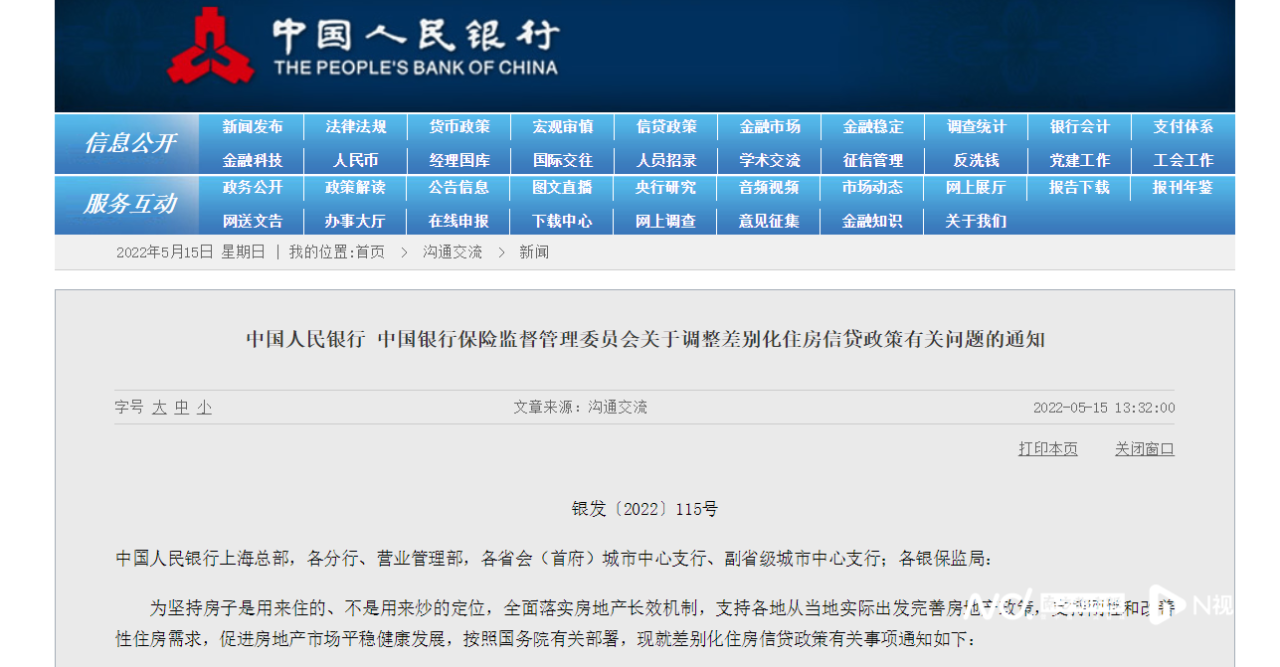Click the date text 2022年5月15日 星期日
1280x667 pixels.
click(x=191, y=252)
